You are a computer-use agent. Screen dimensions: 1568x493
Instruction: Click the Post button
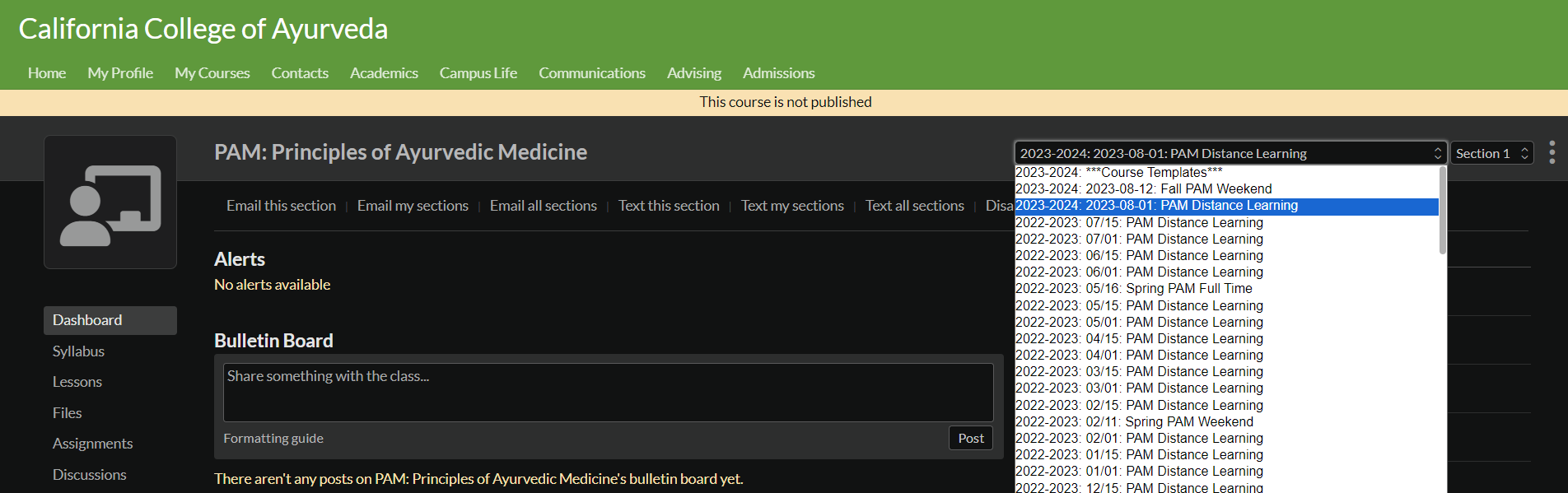tap(971, 439)
